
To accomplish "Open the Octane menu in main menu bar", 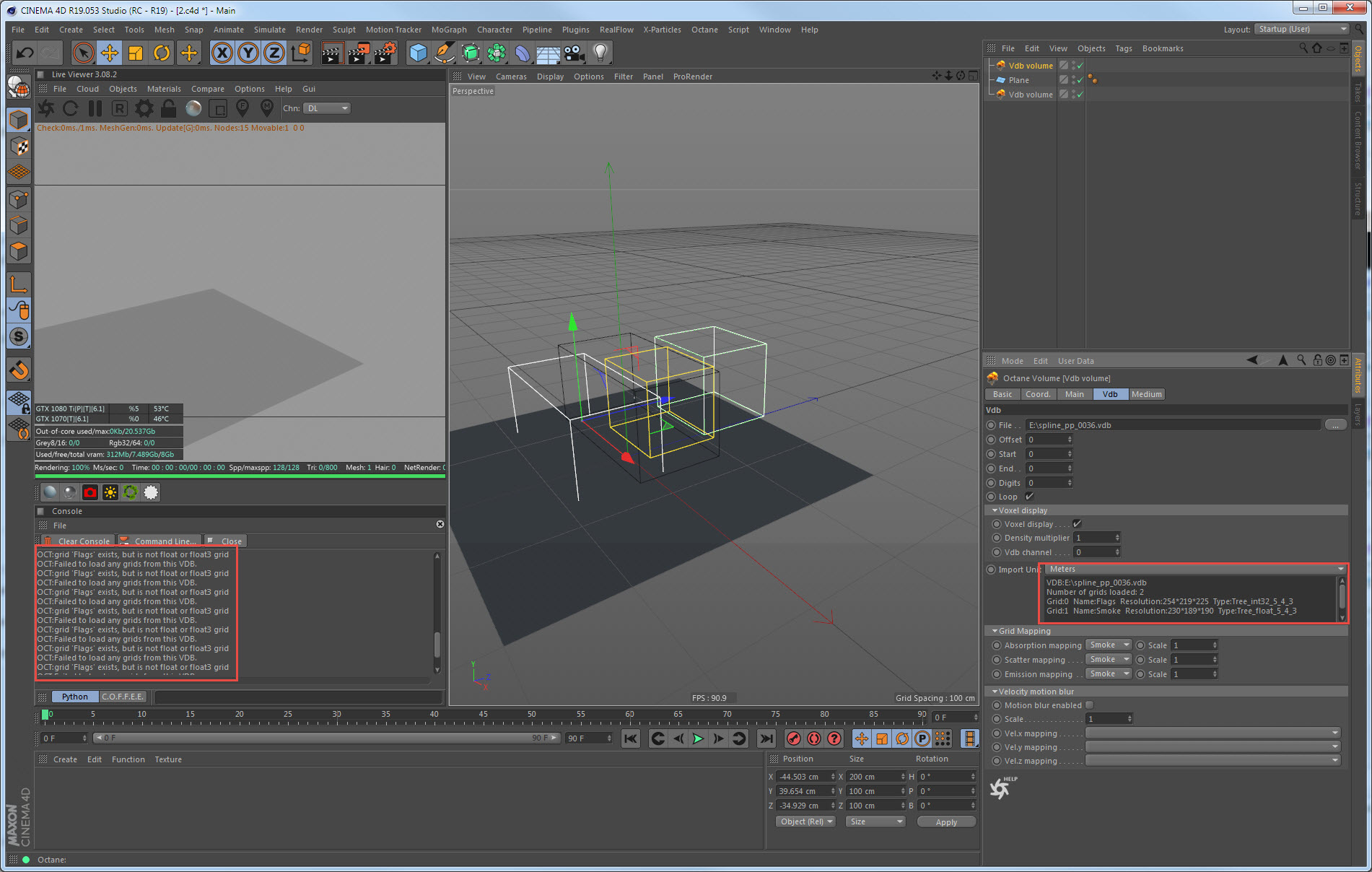I will pyautogui.click(x=704, y=30).
